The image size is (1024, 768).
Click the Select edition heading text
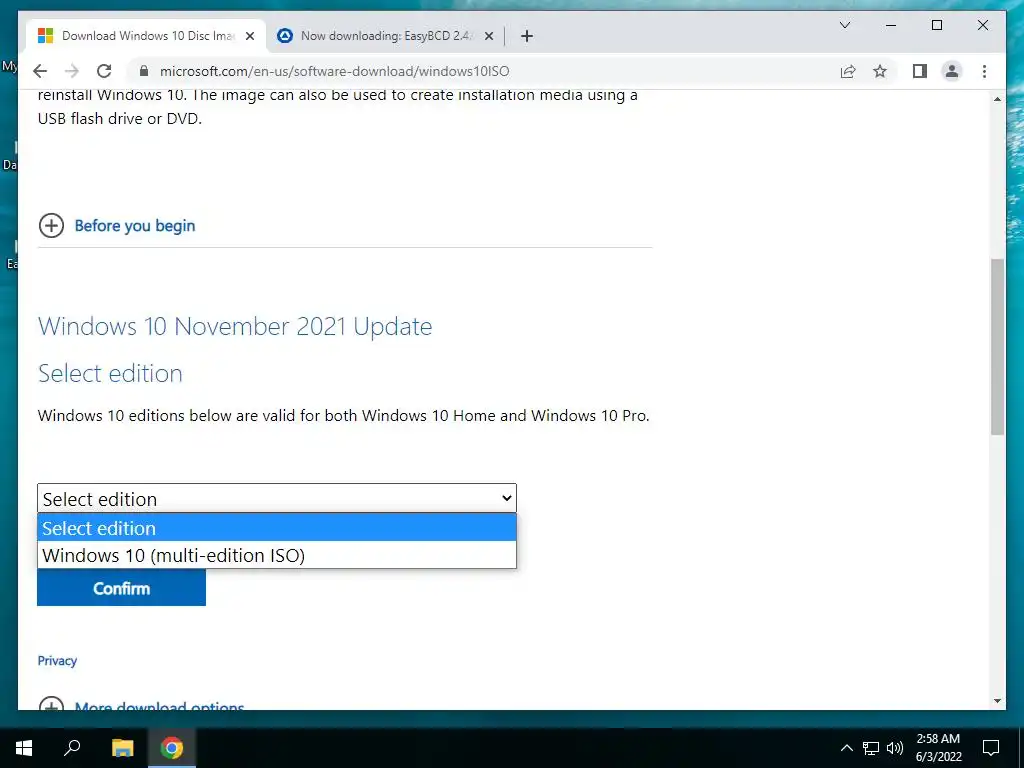point(110,373)
